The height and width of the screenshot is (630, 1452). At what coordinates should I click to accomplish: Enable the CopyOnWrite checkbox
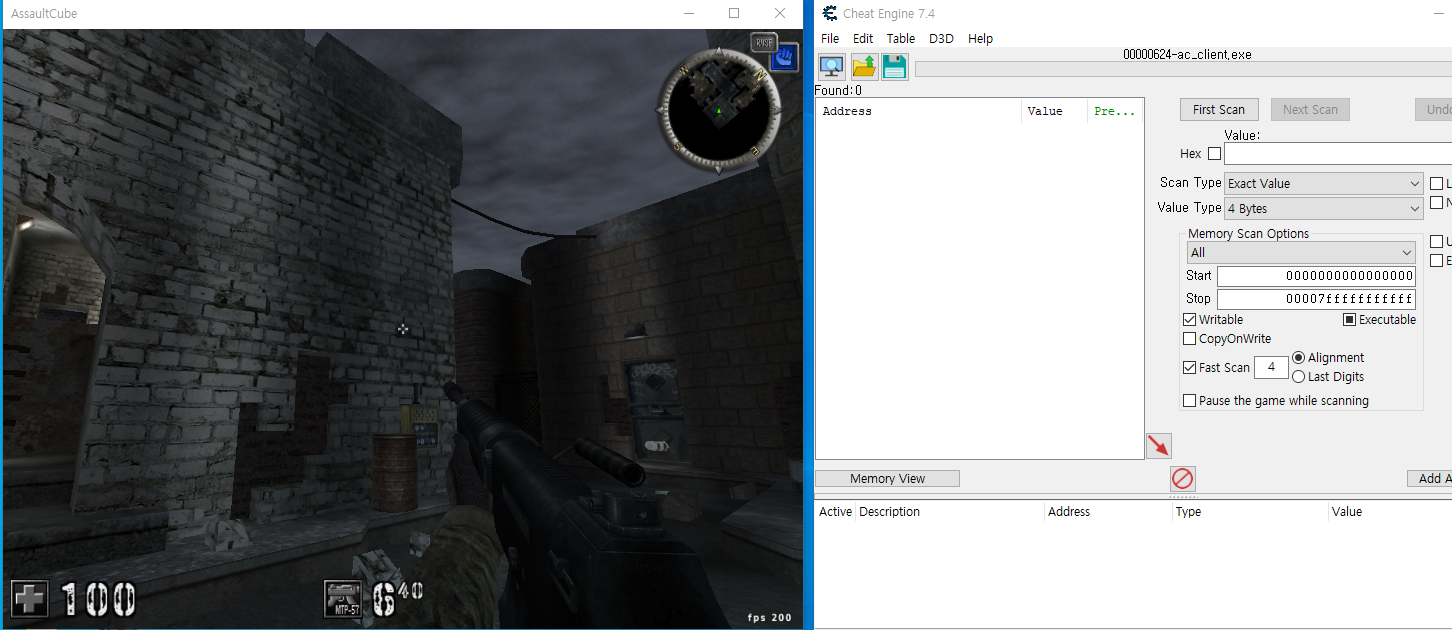tap(1190, 339)
